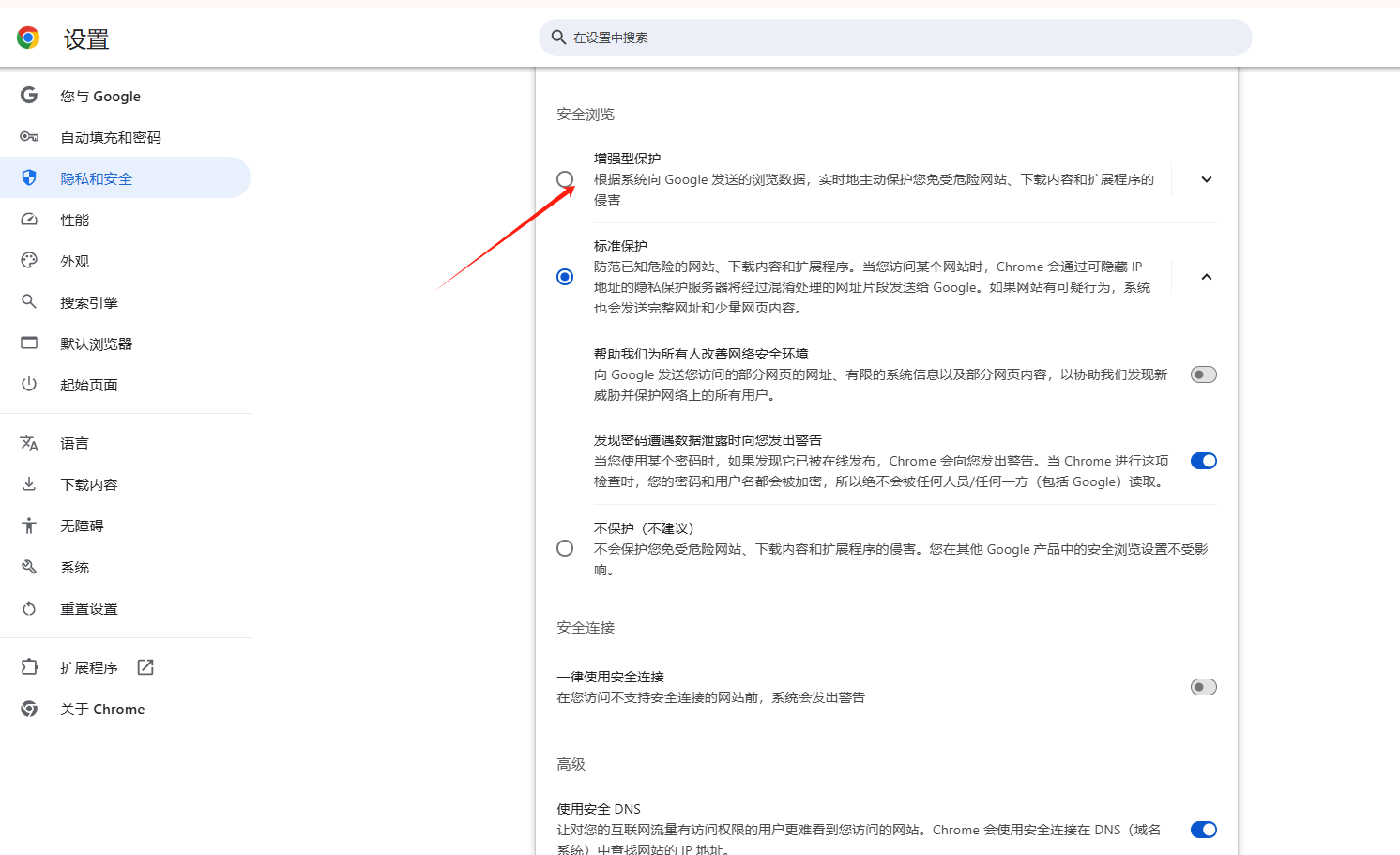Open 外观 settings section
The image size is (1400, 855).
(126, 261)
